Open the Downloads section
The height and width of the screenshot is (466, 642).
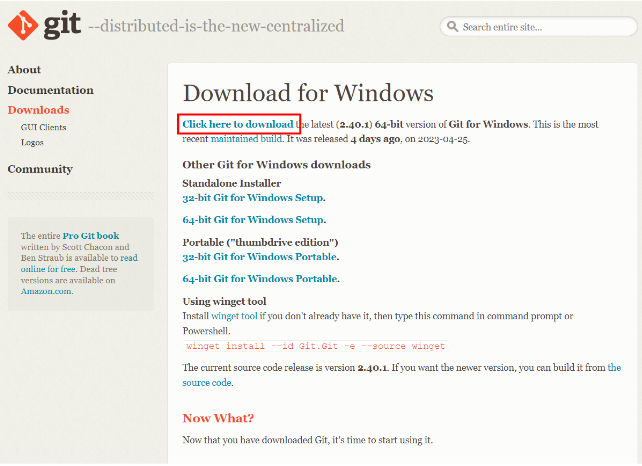click(38, 110)
